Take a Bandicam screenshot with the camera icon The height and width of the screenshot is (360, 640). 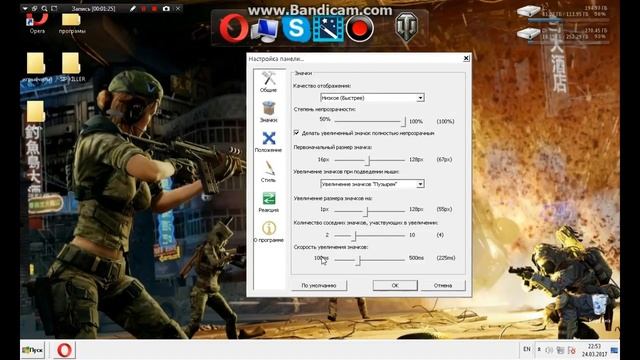click(166, 8)
